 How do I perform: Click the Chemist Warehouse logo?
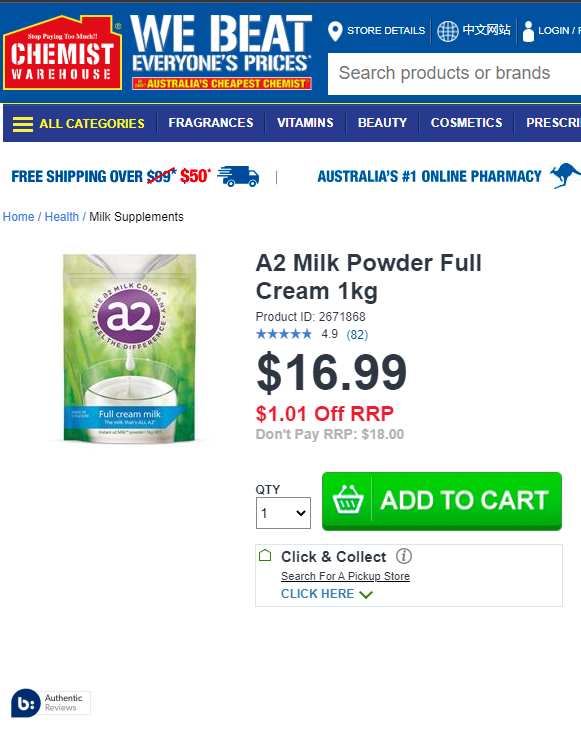(x=62, y=53)
